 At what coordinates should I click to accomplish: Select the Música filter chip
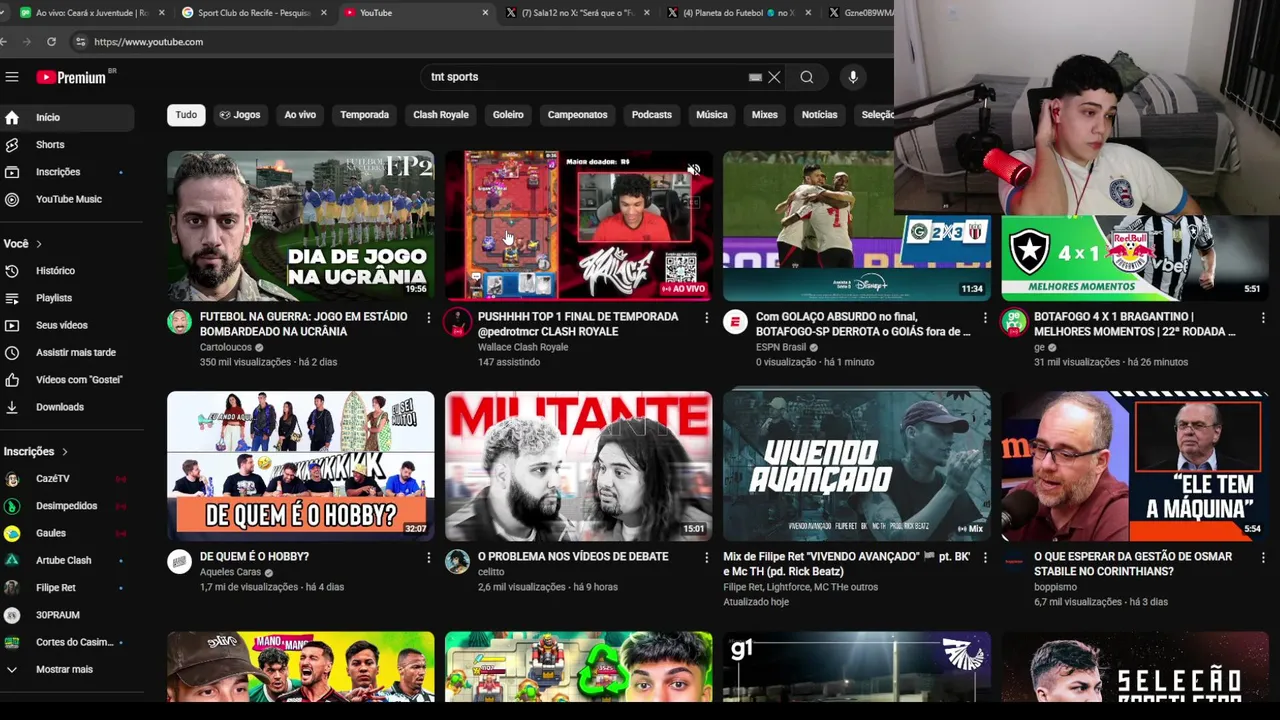pos(712,115)
